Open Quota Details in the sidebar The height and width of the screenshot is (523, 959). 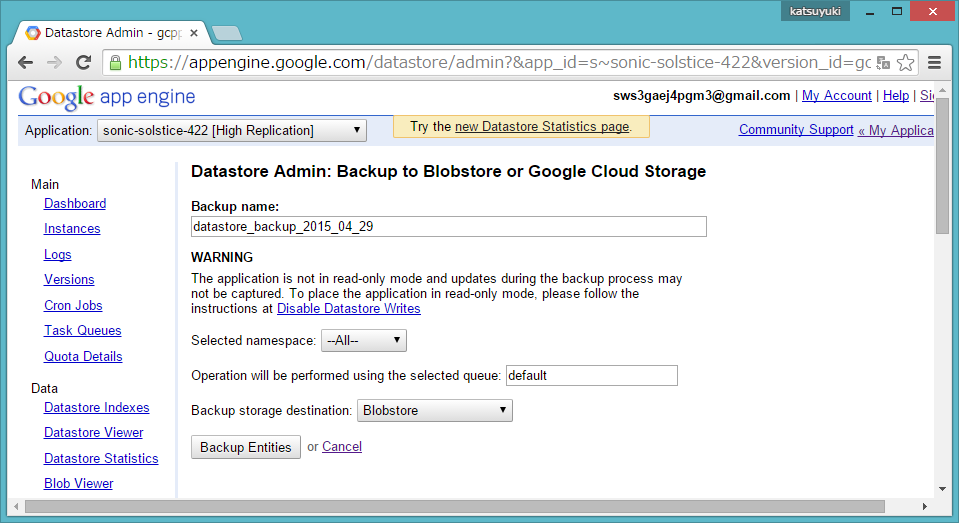click(x=83, y=357)
